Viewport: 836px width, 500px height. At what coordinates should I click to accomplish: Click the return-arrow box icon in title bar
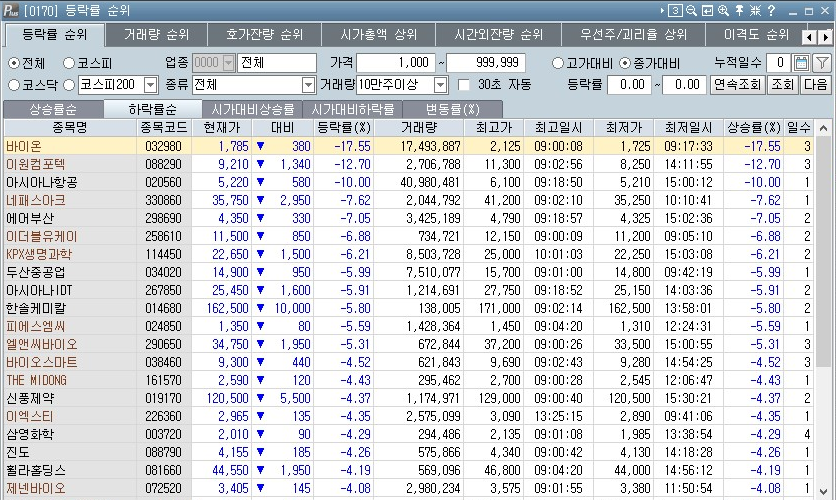coord(708,10)
